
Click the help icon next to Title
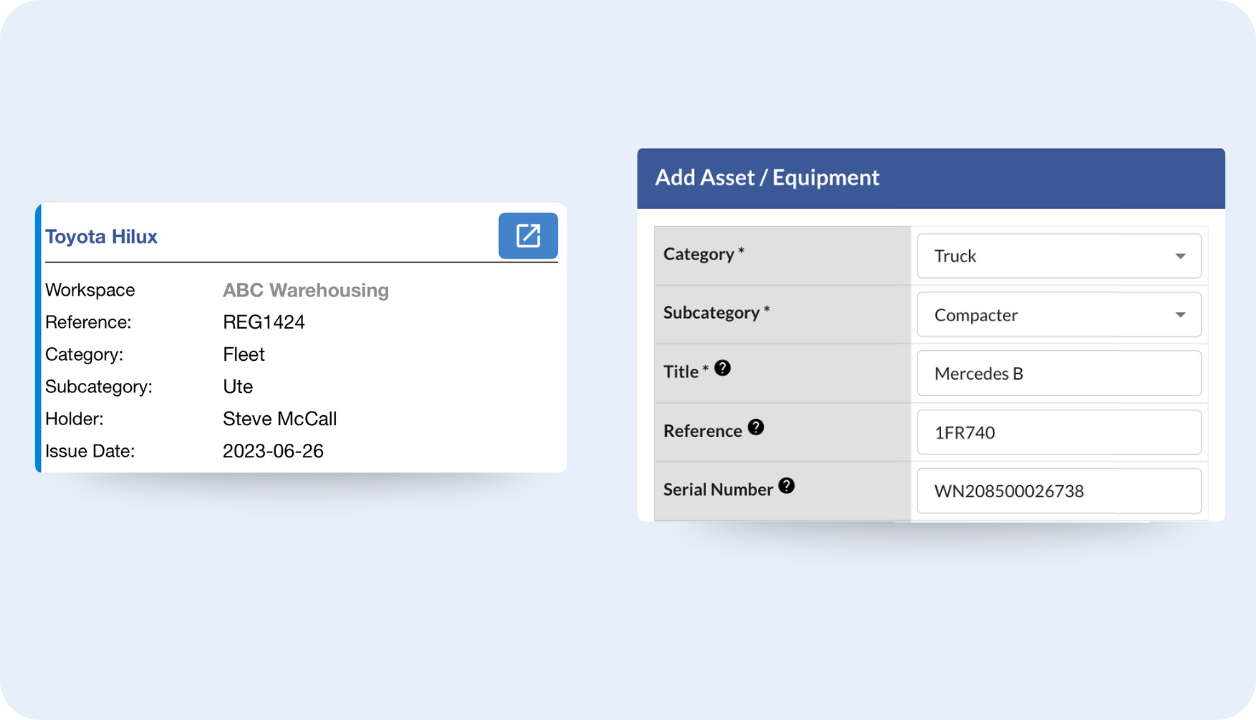click(722, 368)
